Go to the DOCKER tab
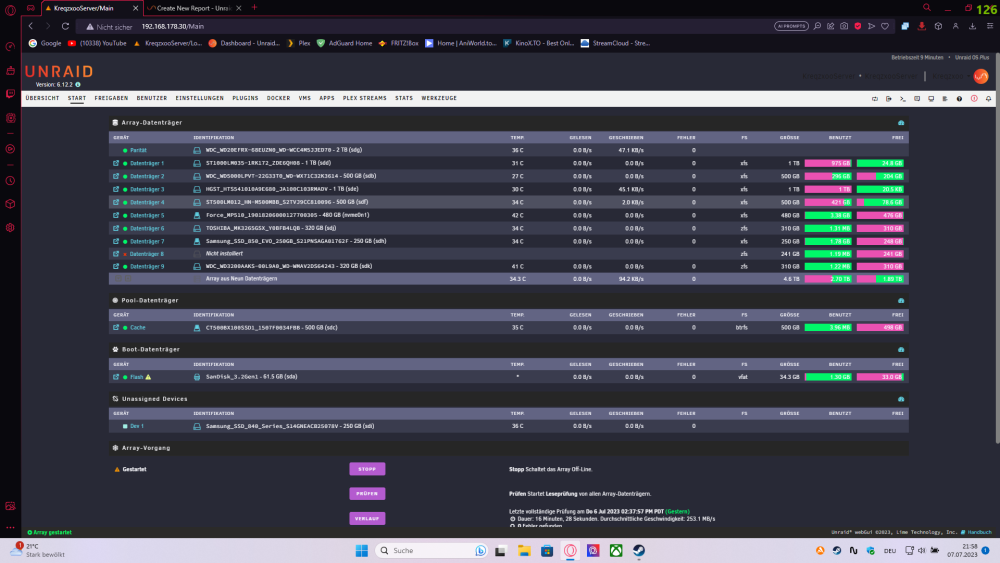 pos(278,98)
